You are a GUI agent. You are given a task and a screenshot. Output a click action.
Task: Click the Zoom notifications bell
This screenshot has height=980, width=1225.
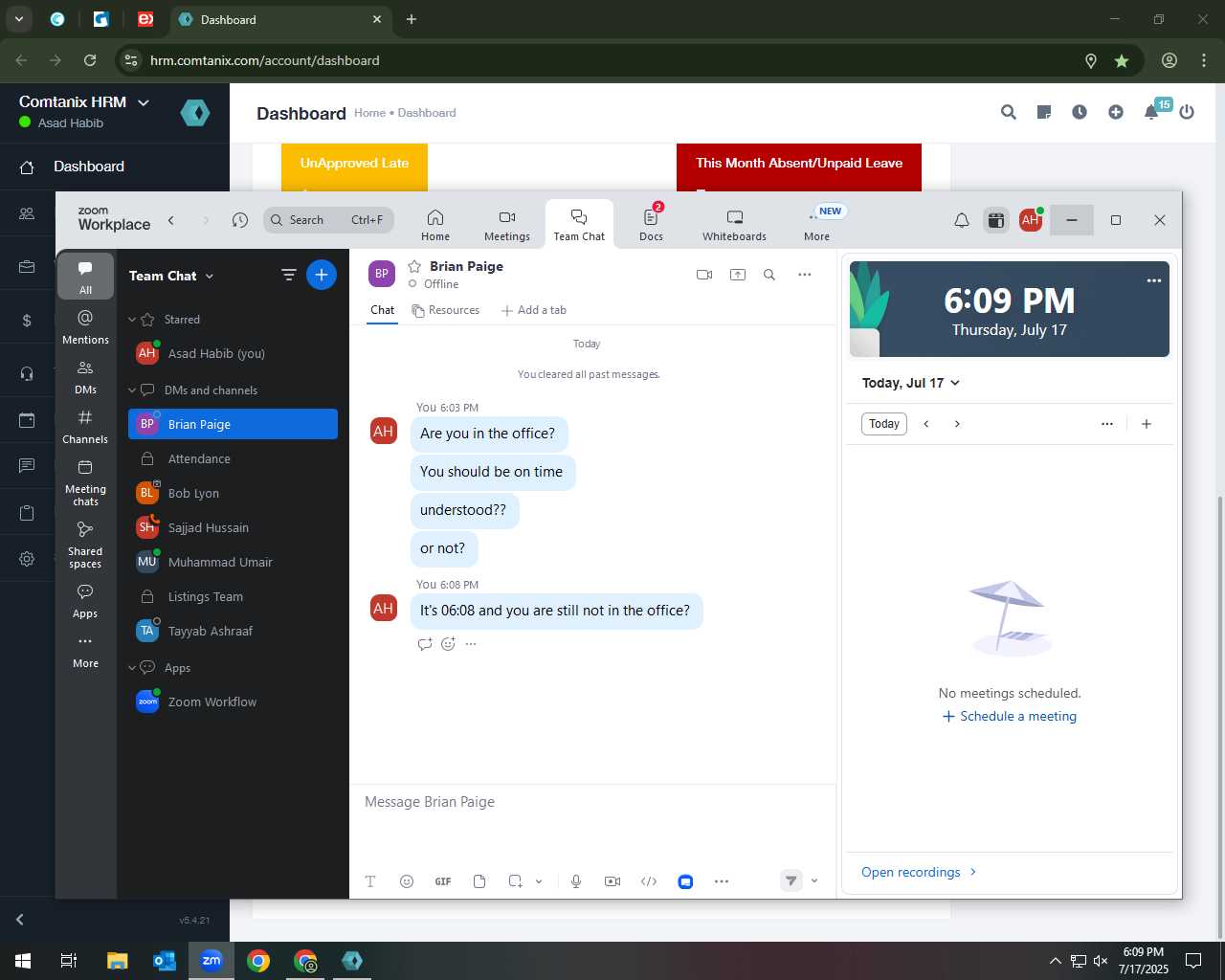[x=962, y=220]
